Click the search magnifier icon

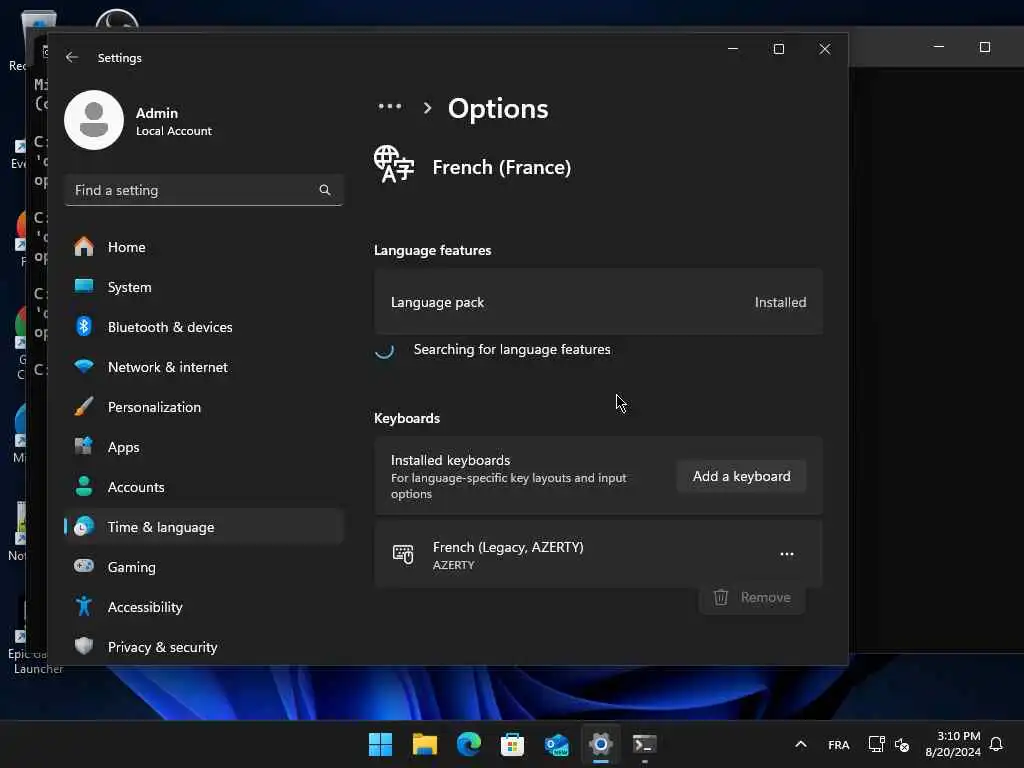(x=325, y=190)
